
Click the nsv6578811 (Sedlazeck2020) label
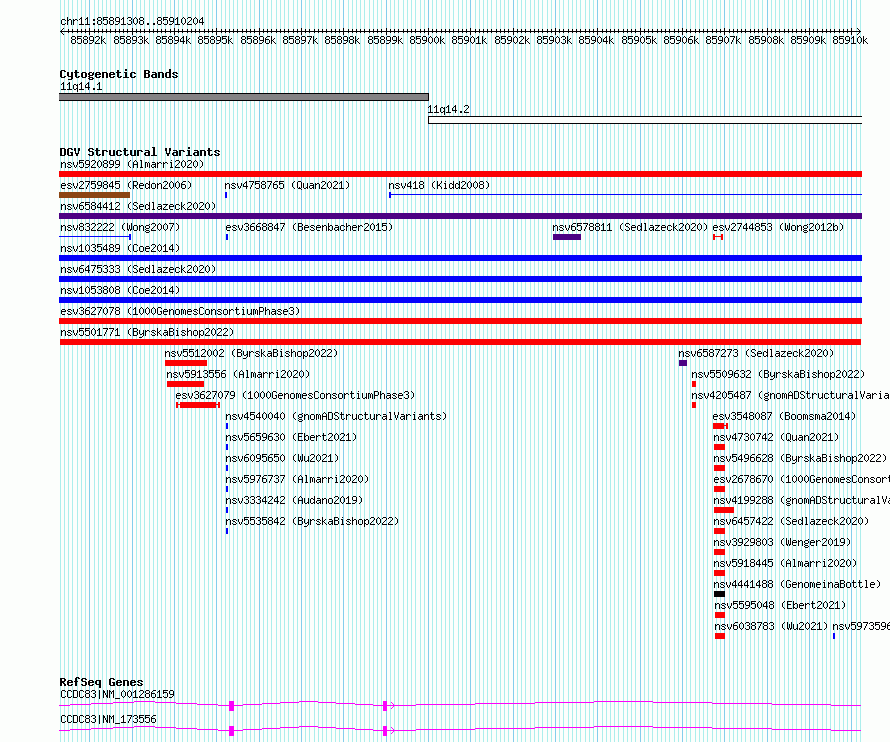pyautogui.click(x=630, y=228)
